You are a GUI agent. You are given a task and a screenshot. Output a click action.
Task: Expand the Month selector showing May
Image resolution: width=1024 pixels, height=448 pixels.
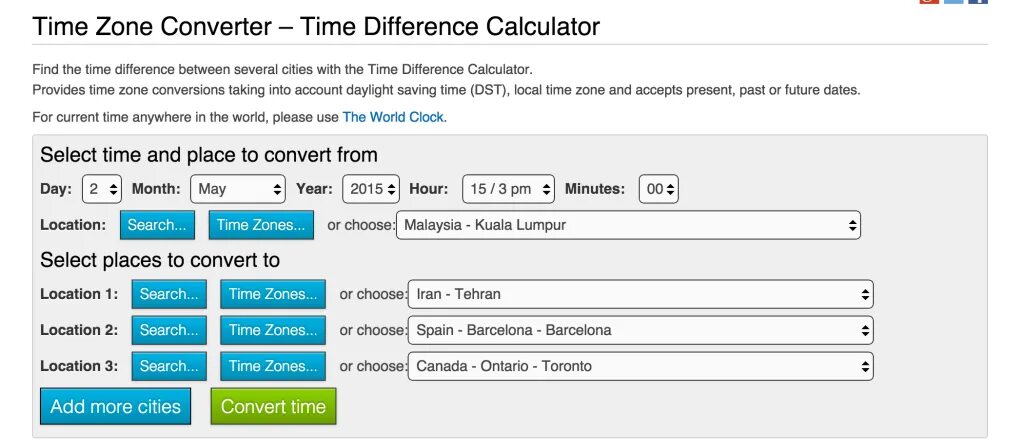(x=238, y=189)
